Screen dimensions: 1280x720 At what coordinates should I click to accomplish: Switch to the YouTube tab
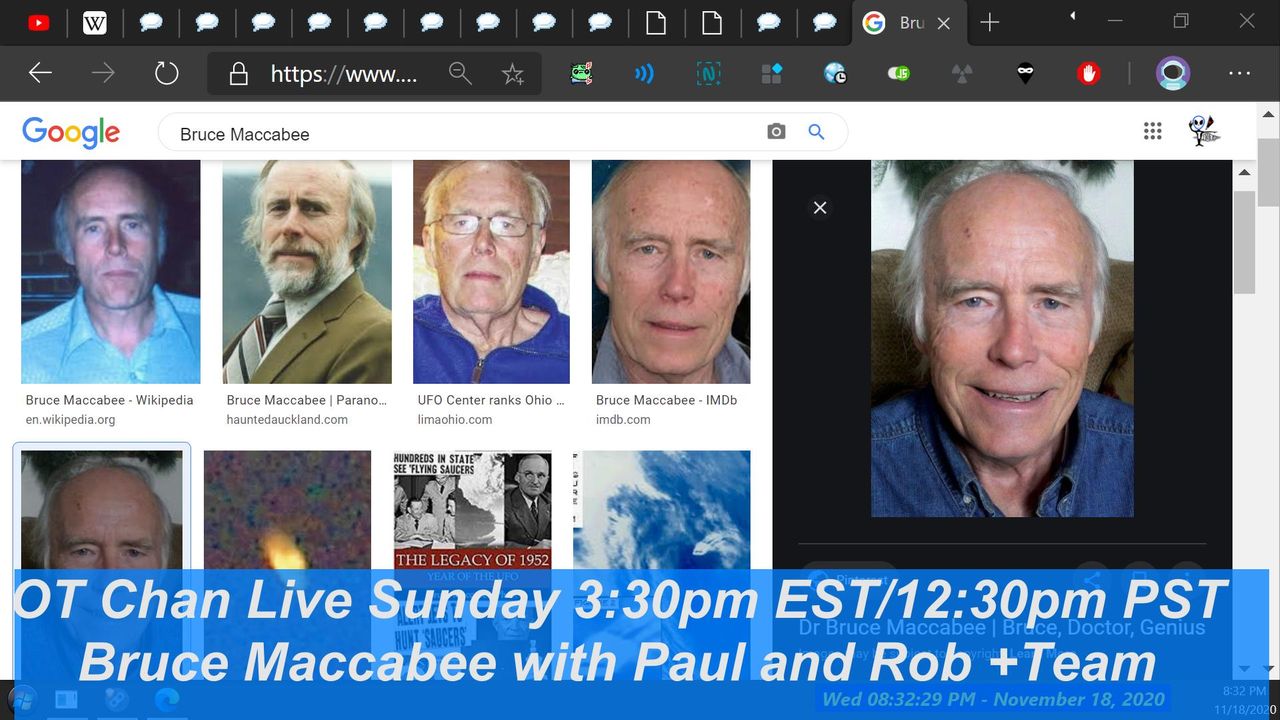(x=39, y=23)
